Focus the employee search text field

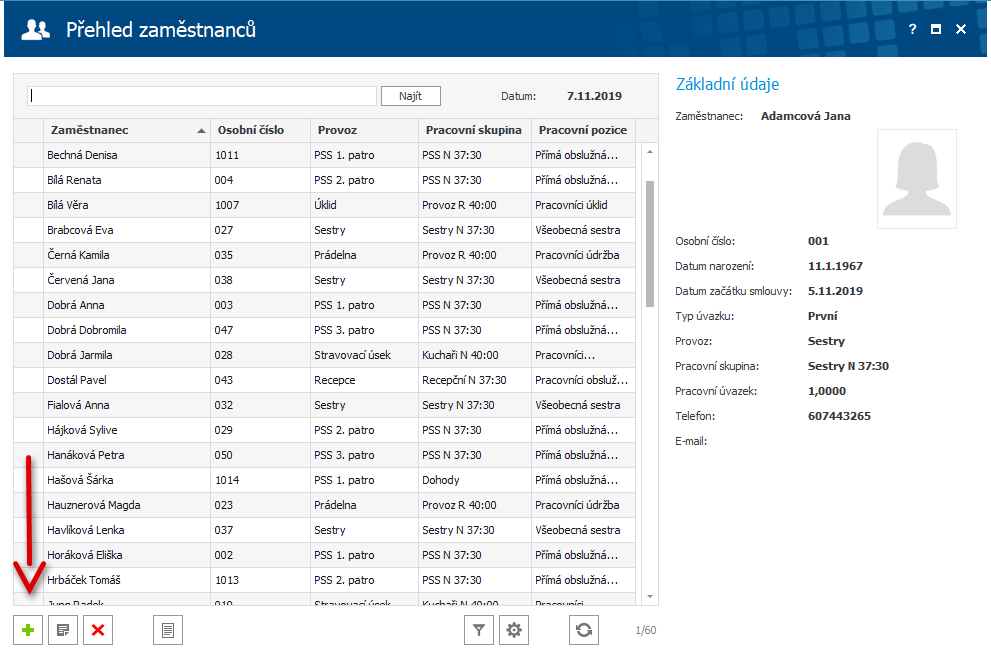tap(202, 96)
